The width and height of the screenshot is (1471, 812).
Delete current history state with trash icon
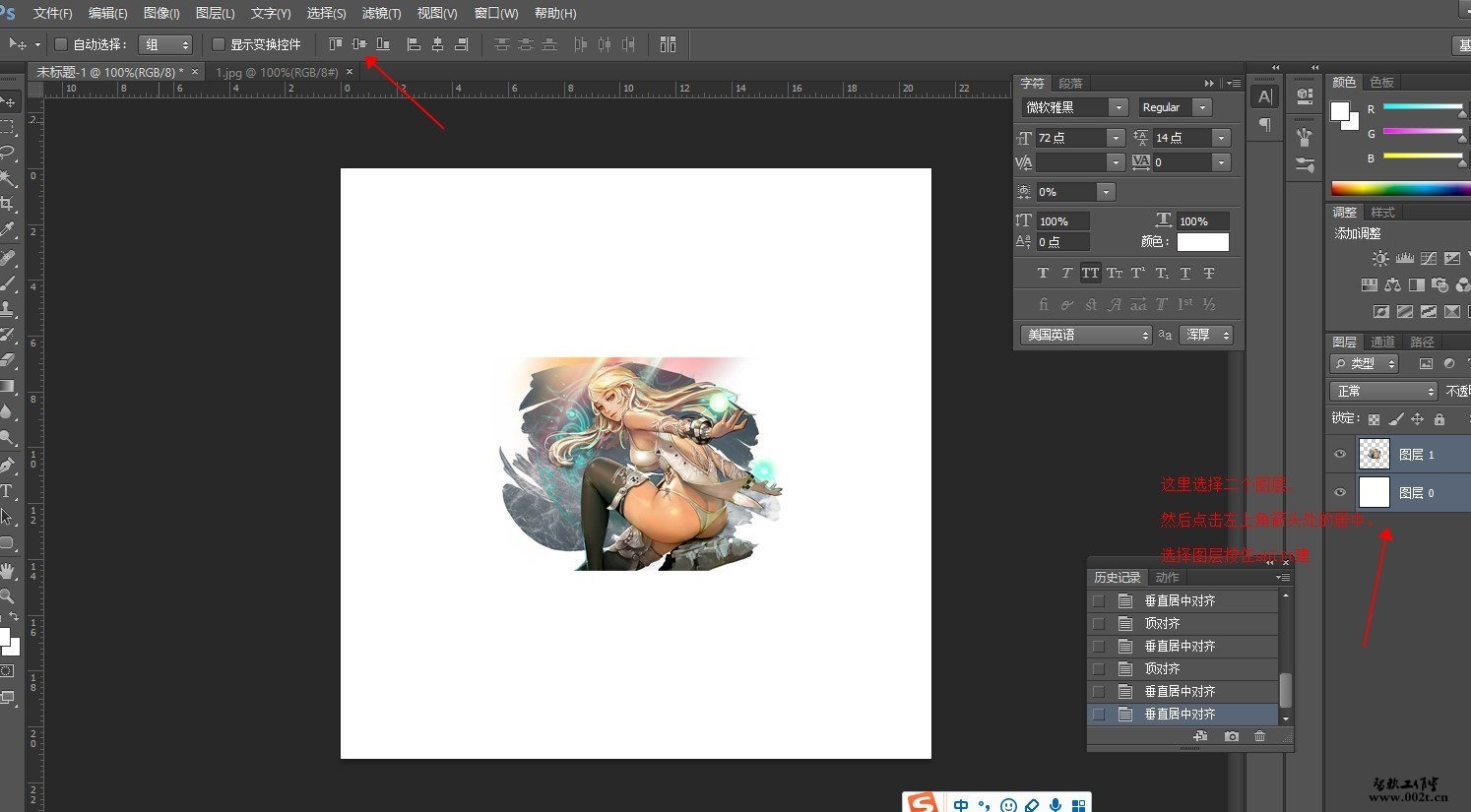click(x=1260, y=736)
